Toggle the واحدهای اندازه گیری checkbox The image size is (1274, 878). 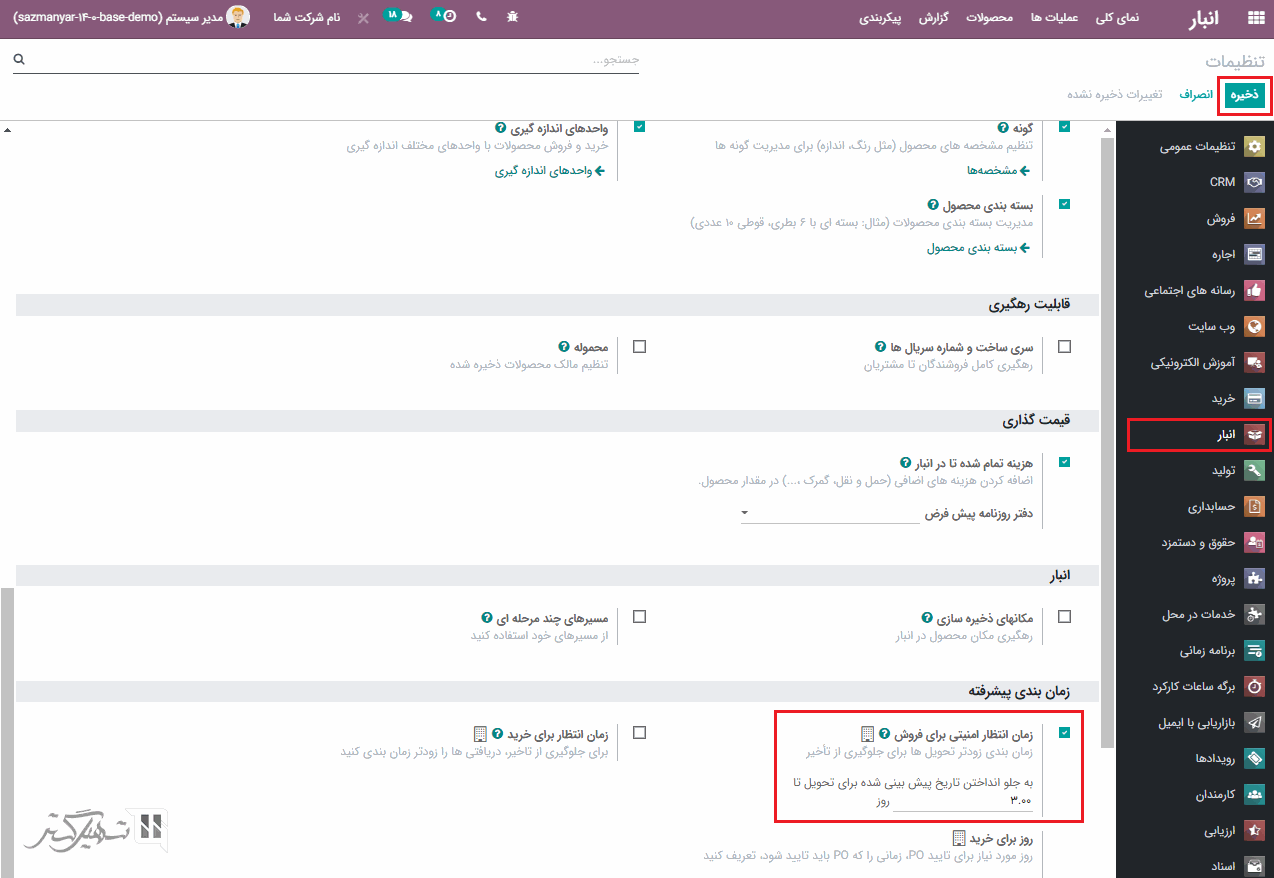(x=640, y=127)
